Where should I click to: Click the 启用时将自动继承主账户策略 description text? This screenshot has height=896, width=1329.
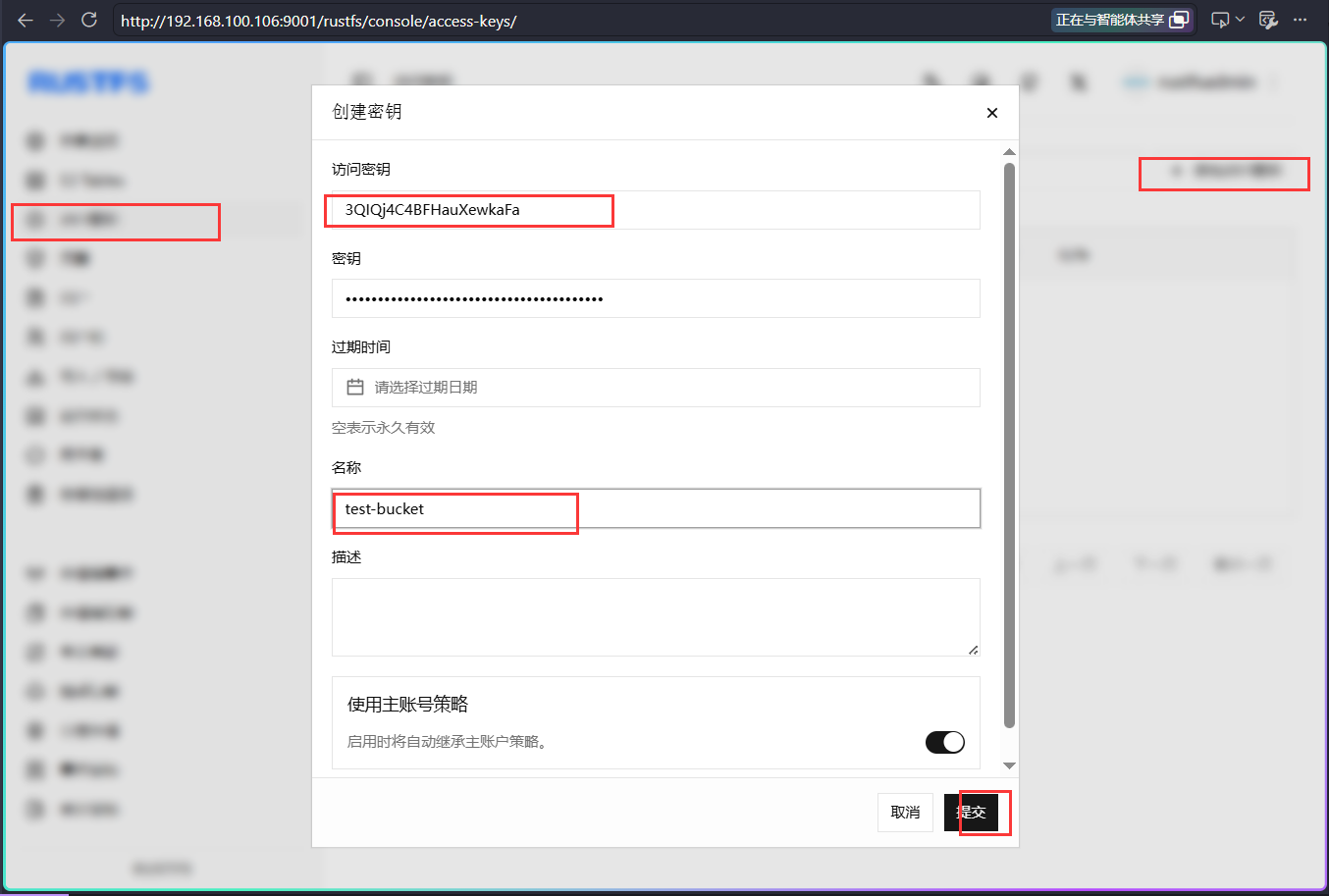click(448, 742)
